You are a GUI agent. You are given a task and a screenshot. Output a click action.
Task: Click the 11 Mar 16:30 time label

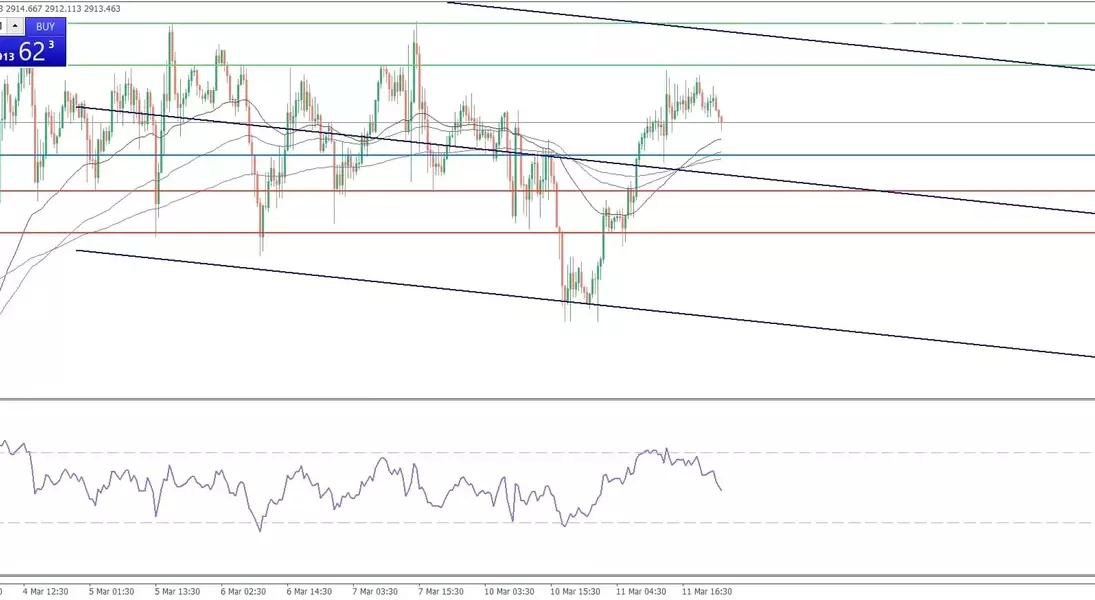tap(706, 592)
